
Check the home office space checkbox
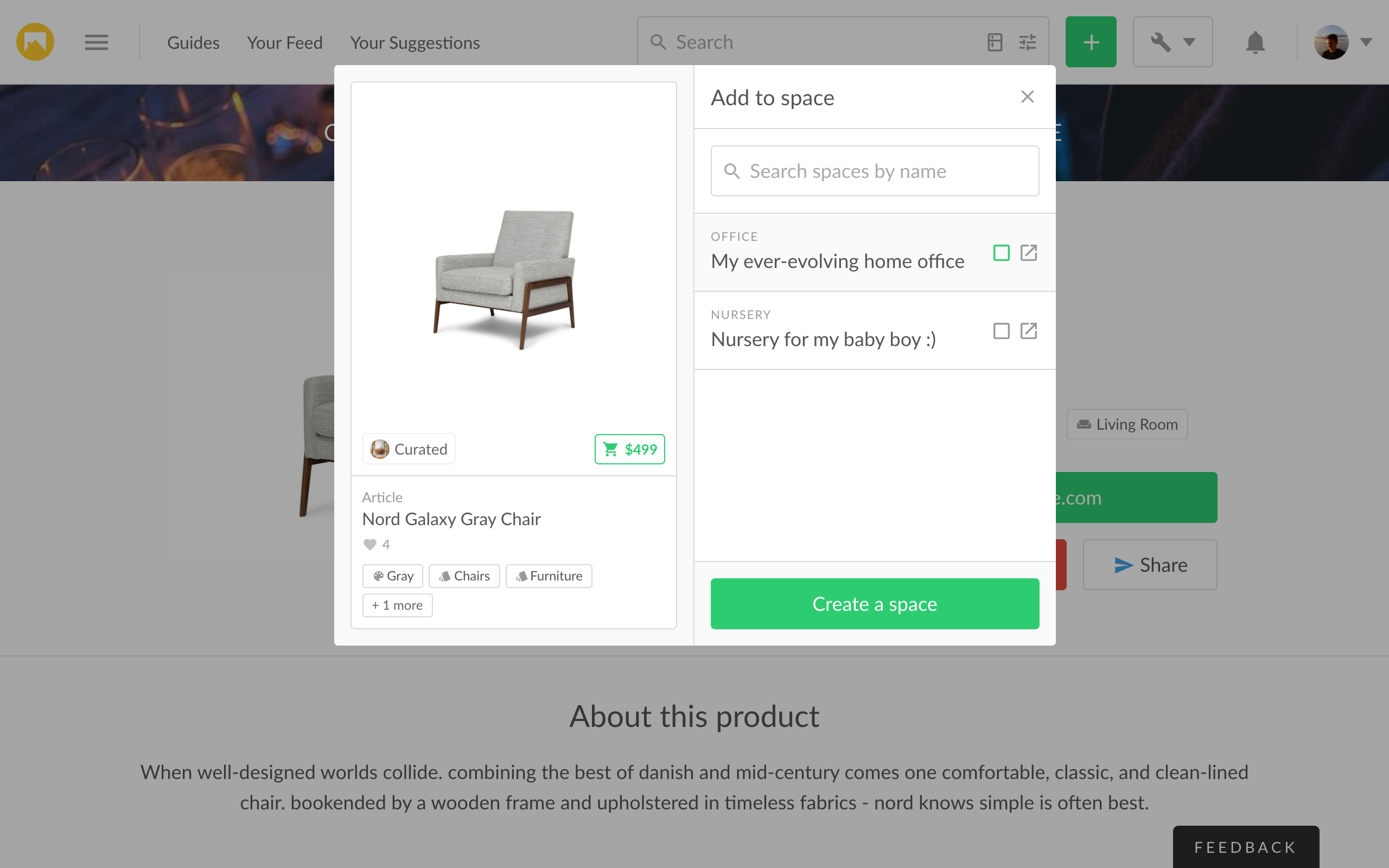(1001, 253)
